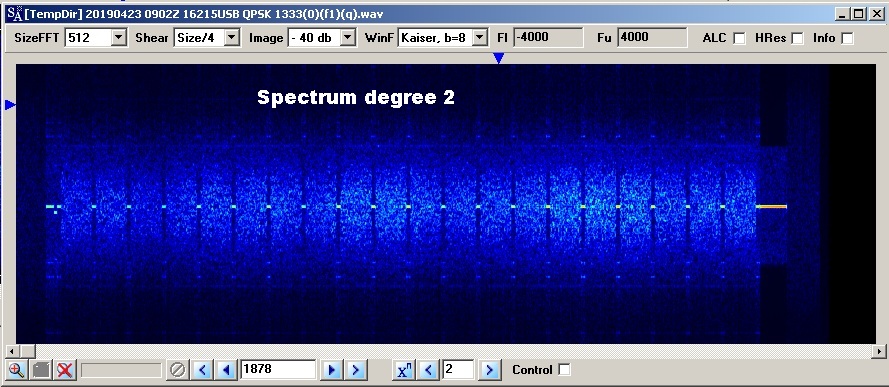Click the X-power-n spectrum degree icon
The width and height of the screenshot is (889, 387).
click(x=404, y=370)
